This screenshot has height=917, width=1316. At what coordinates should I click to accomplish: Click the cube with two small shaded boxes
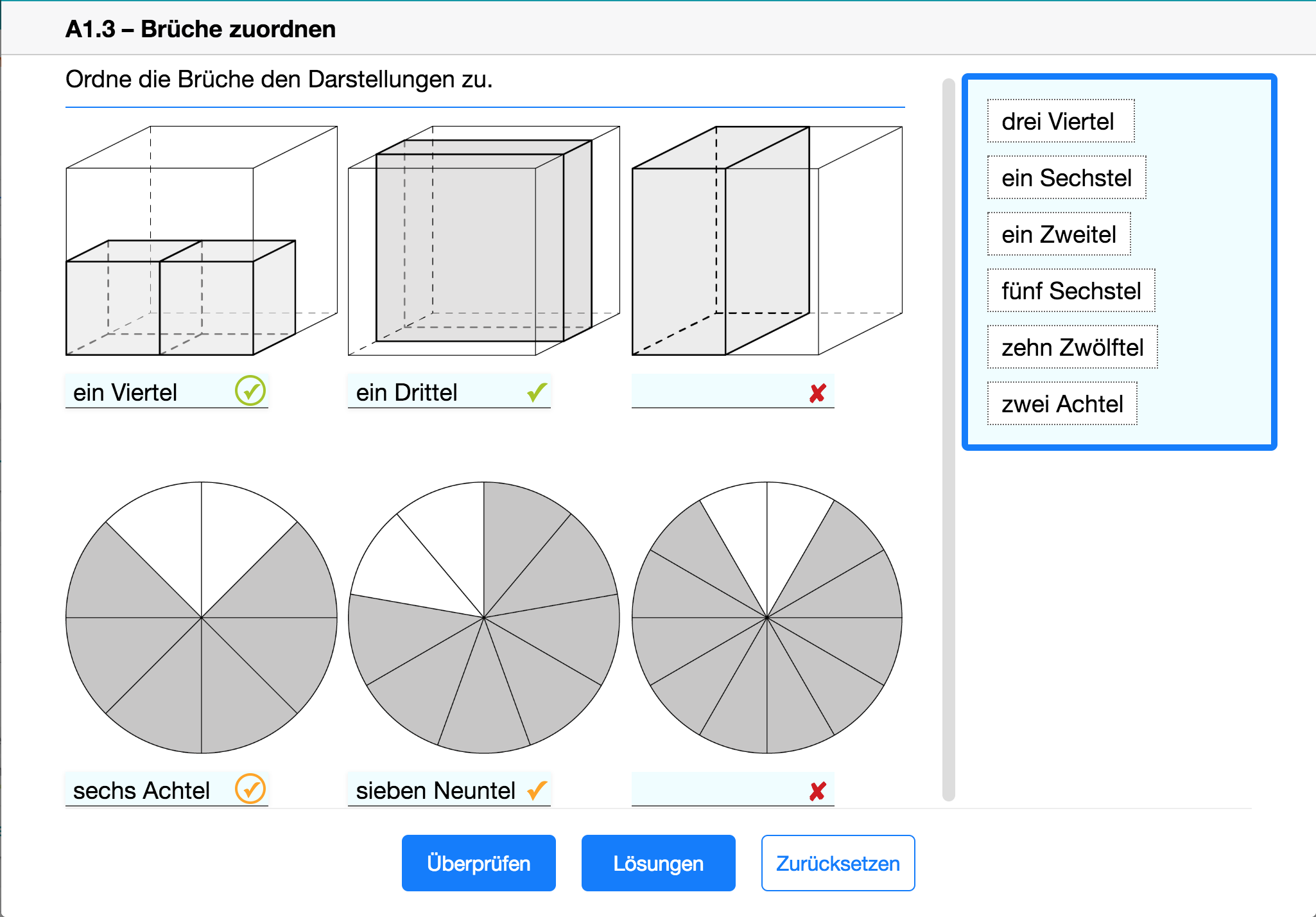(202, 241)
